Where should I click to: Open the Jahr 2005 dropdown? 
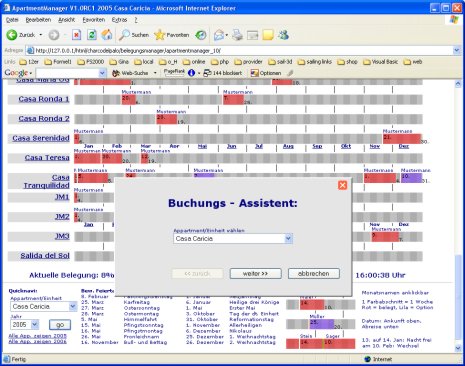35,324
